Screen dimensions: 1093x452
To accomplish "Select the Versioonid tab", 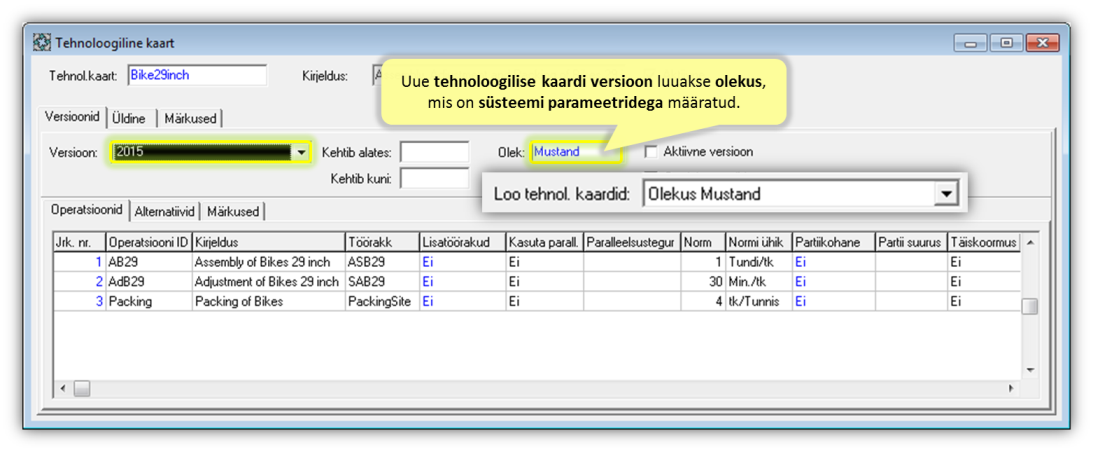I will coord(73,118).
